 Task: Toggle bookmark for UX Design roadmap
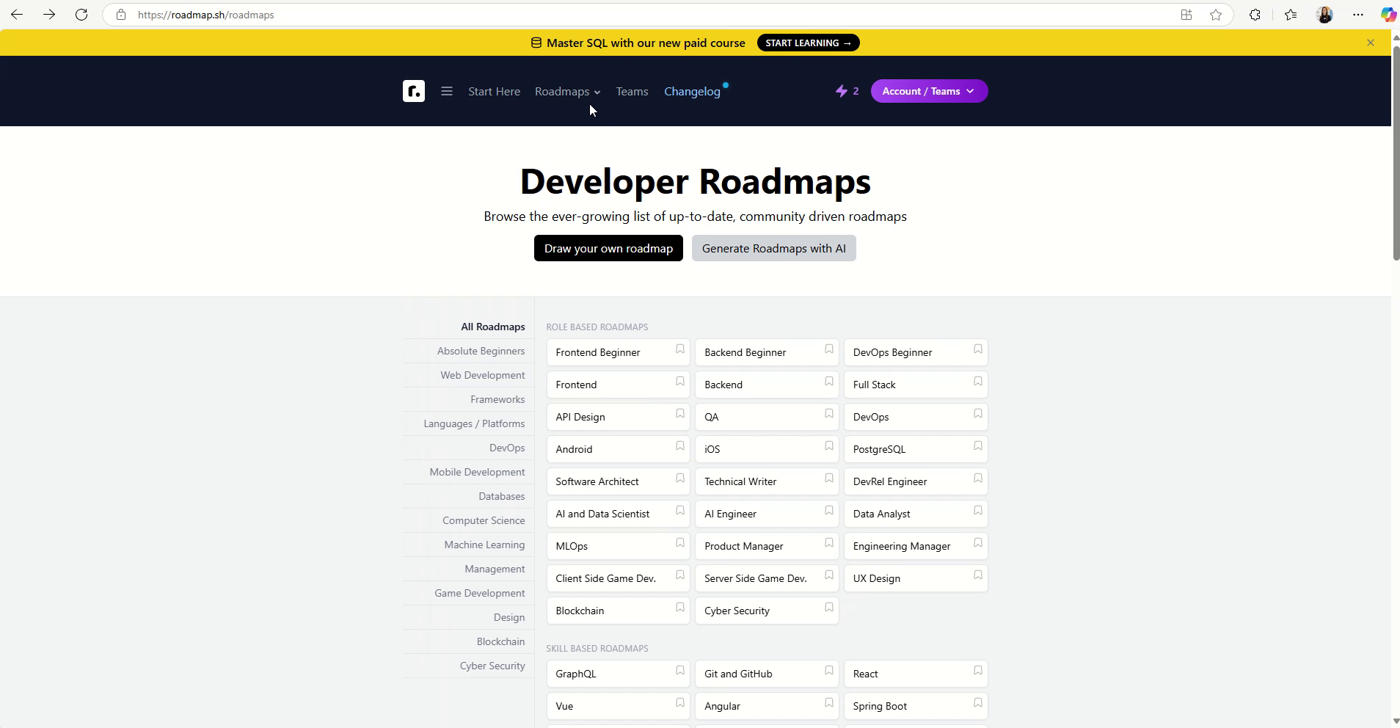pyautogui.click(x=978, y=576)
